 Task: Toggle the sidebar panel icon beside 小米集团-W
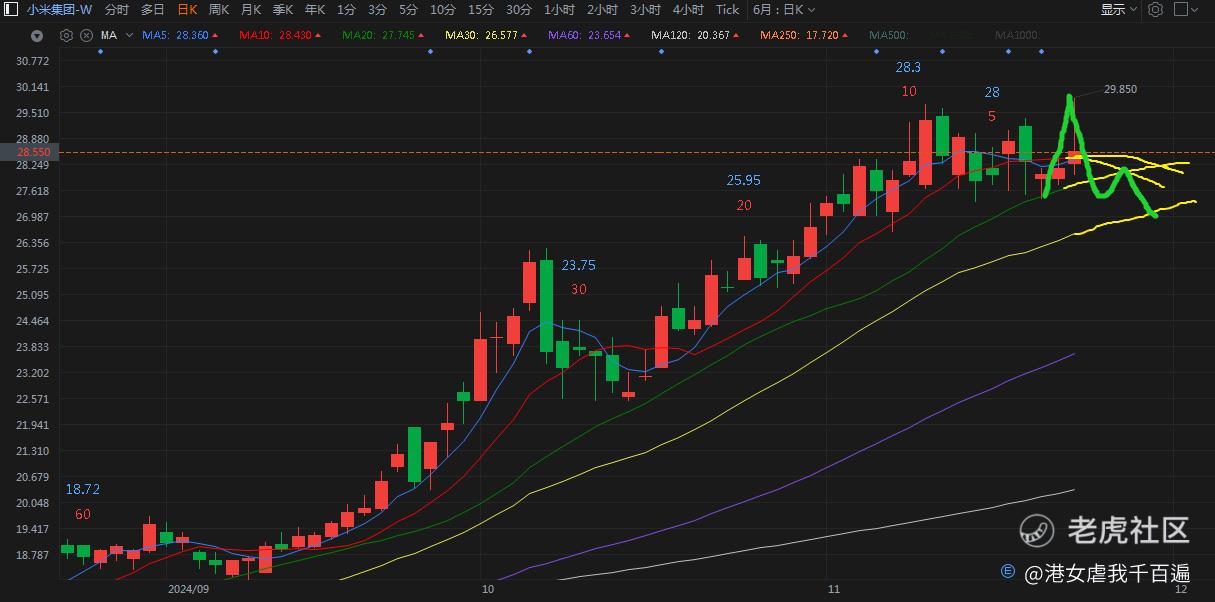13,9
